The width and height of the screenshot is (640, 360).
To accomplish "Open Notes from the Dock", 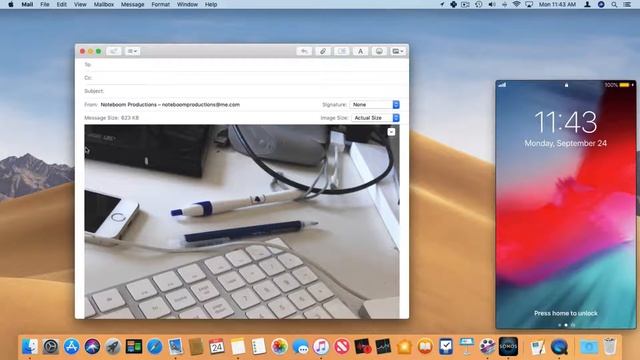I will pos(238,347).
